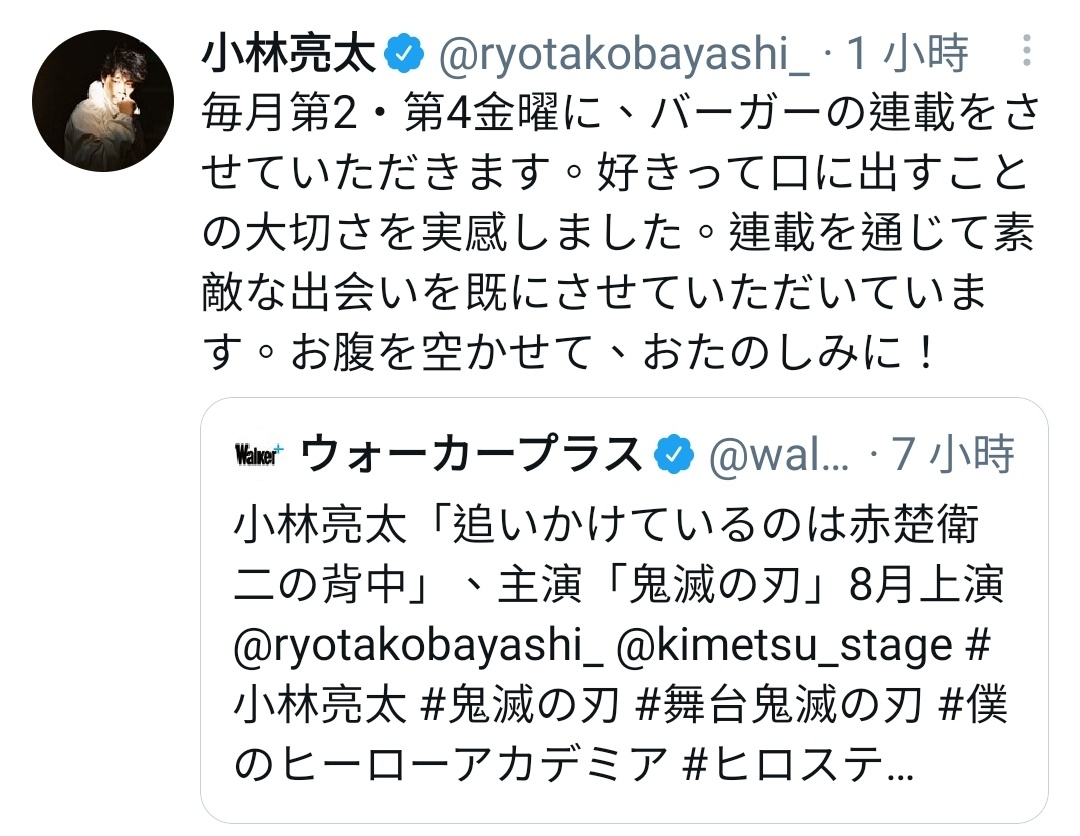Click the Walker+ logo in quoted tweet
This screenshot has height=836, width=1080.
[259, 454]
